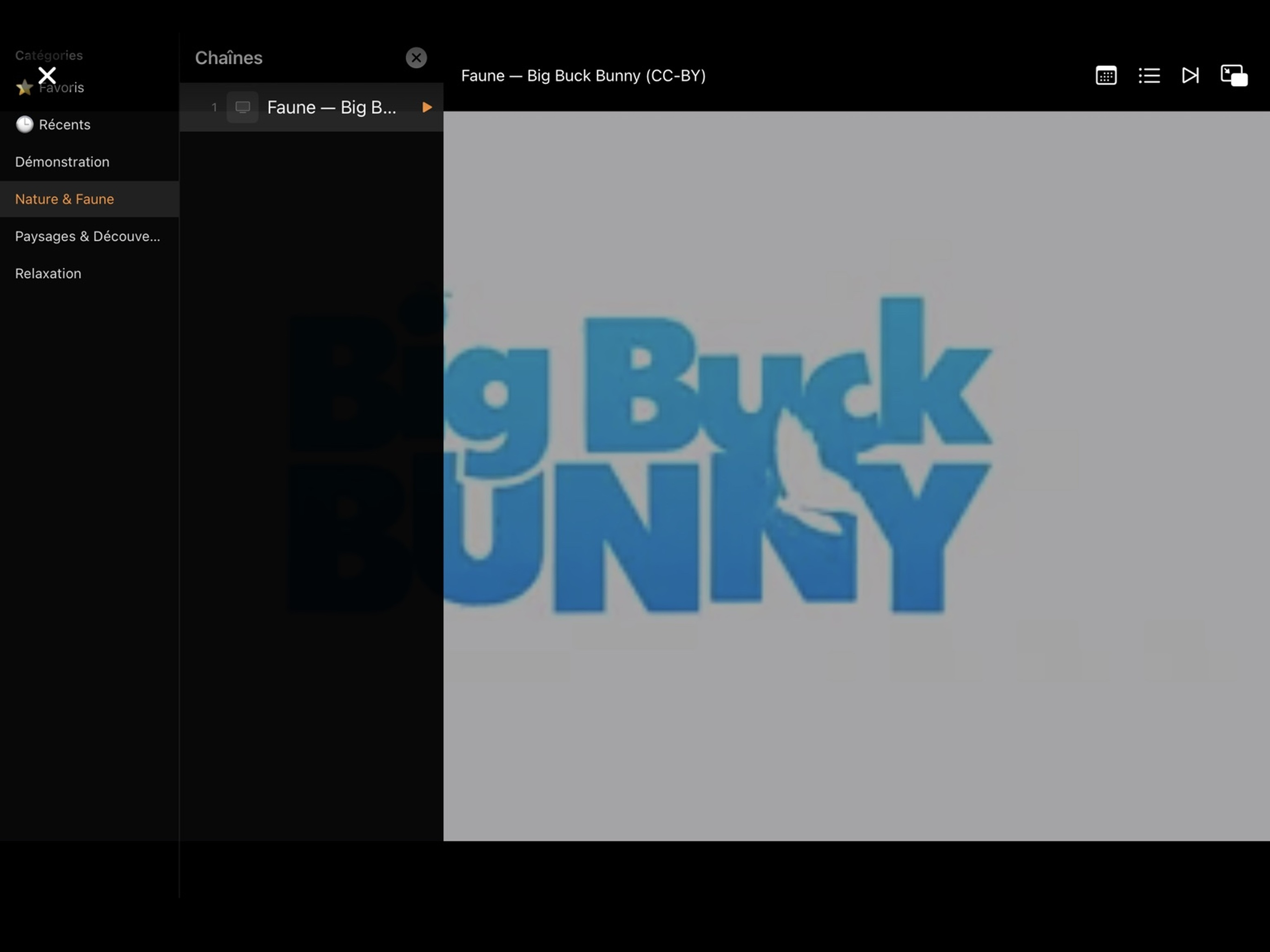Click the TV logo placeholder of channel 1

(242, 107)
